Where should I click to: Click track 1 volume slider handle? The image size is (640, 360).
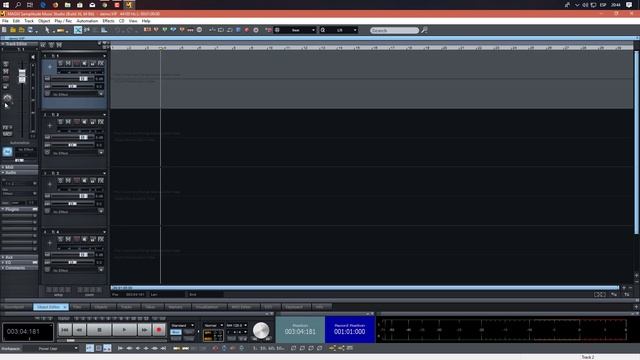pyautogui.click(x=83, y=79)
